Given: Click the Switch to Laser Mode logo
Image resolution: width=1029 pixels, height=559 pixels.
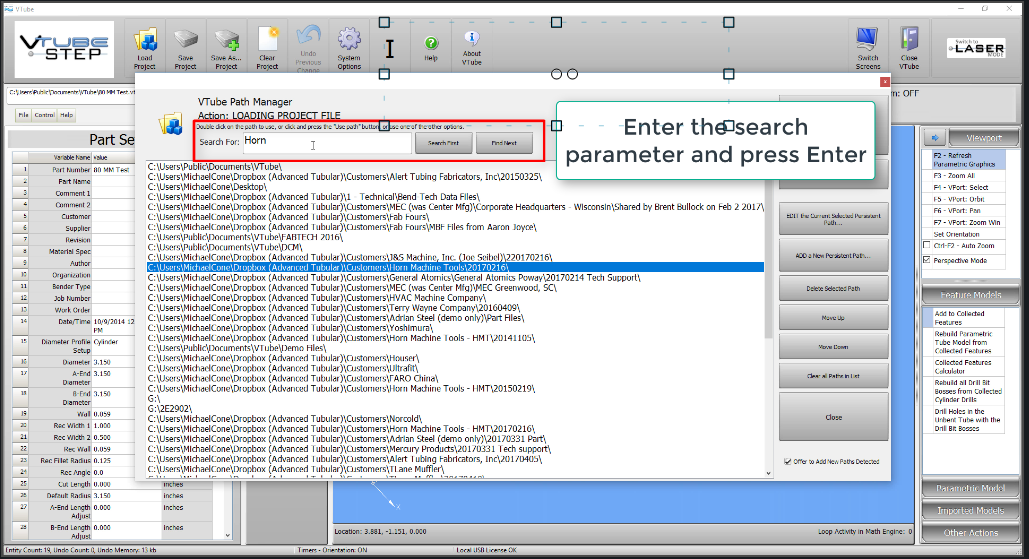Looking at the screenshot, I should 968,47.
